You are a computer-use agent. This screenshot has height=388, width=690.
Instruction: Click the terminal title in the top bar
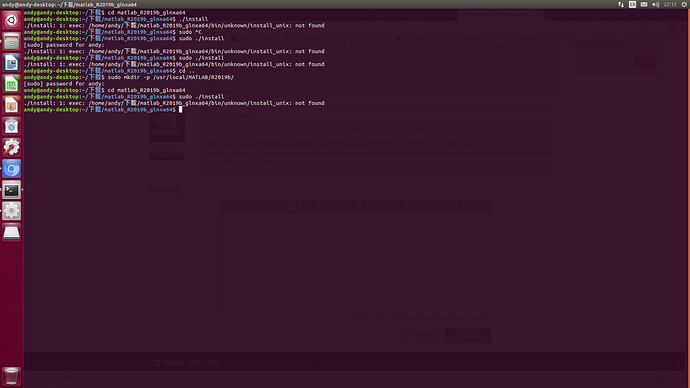click(x=70, y=4)
